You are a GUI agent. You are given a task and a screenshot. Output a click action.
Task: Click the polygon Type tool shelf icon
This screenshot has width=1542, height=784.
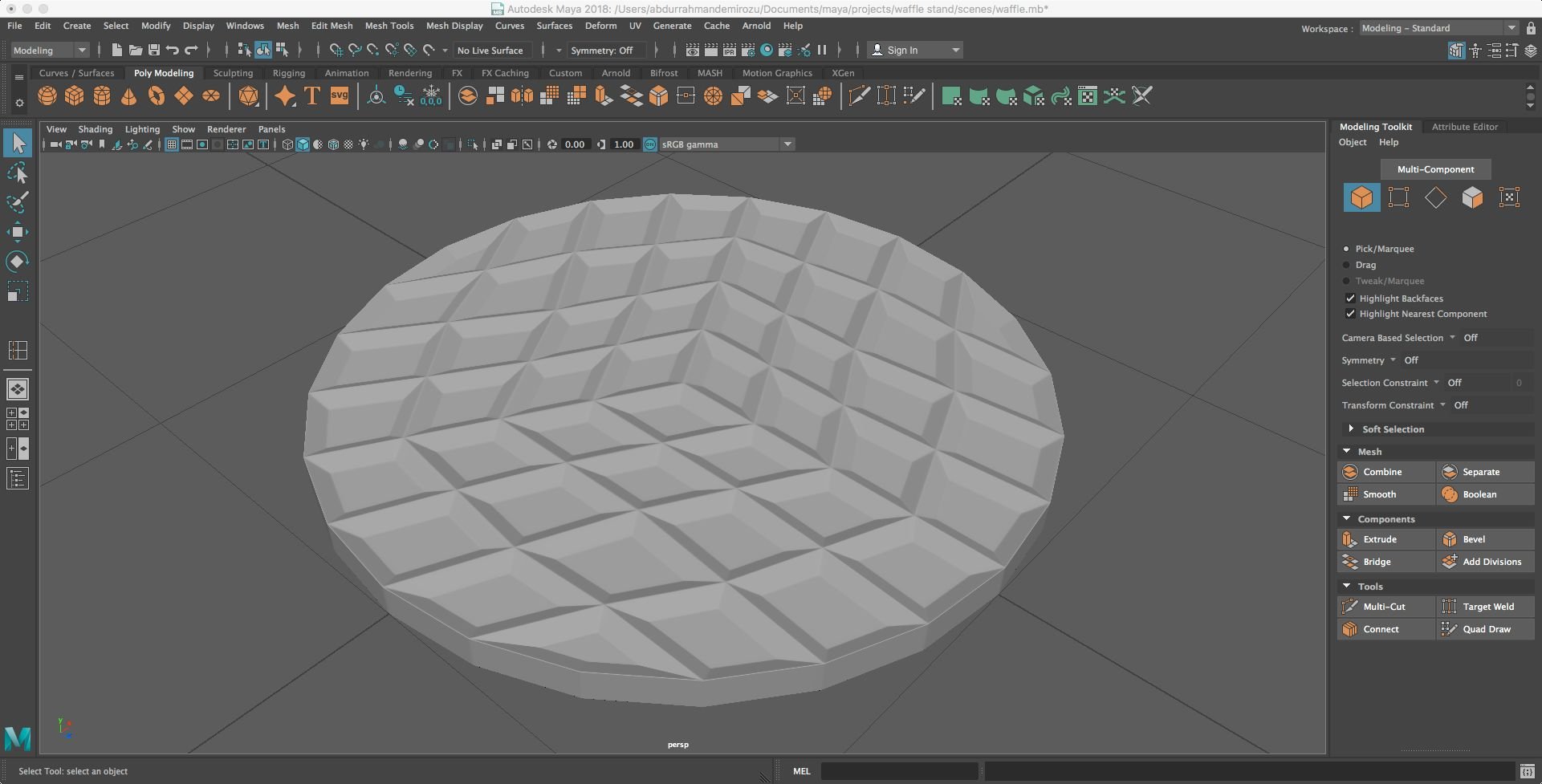click(x=312, y=96)
